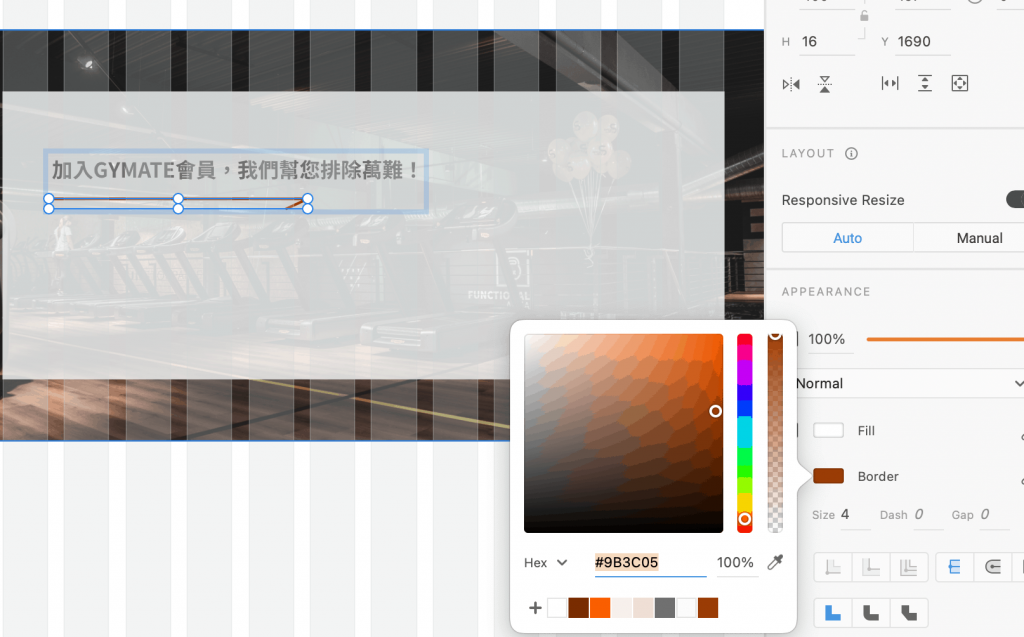Pick the last rust-brown saved swatch
Viewport: 1024px width, 637px height.
[x=708, y=608]
